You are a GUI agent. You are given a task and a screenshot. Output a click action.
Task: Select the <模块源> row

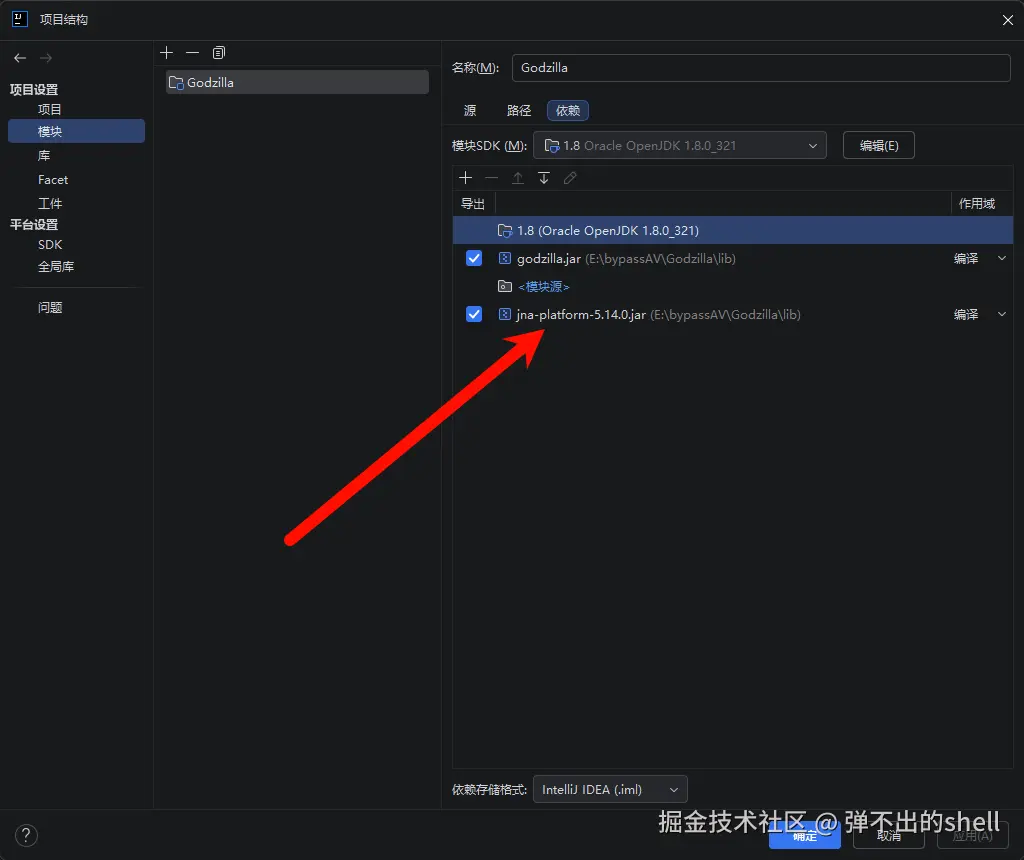point(733,287)
